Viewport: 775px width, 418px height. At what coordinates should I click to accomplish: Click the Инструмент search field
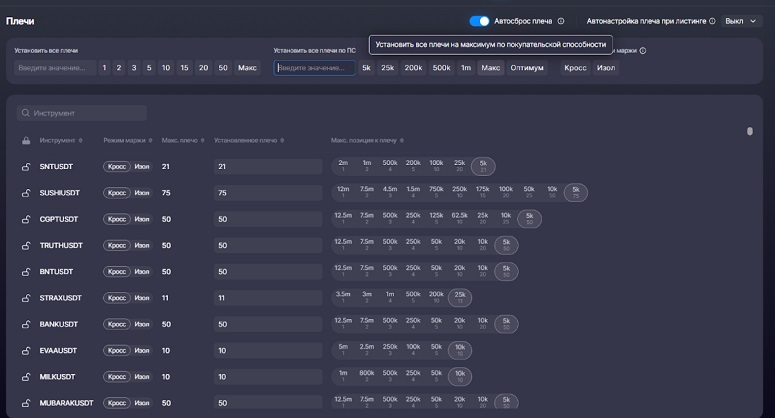click(x=82, y=113)
